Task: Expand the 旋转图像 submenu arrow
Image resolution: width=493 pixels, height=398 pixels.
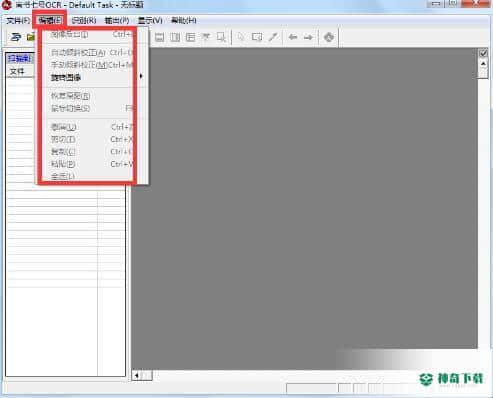Action: [x=141, y=76]
